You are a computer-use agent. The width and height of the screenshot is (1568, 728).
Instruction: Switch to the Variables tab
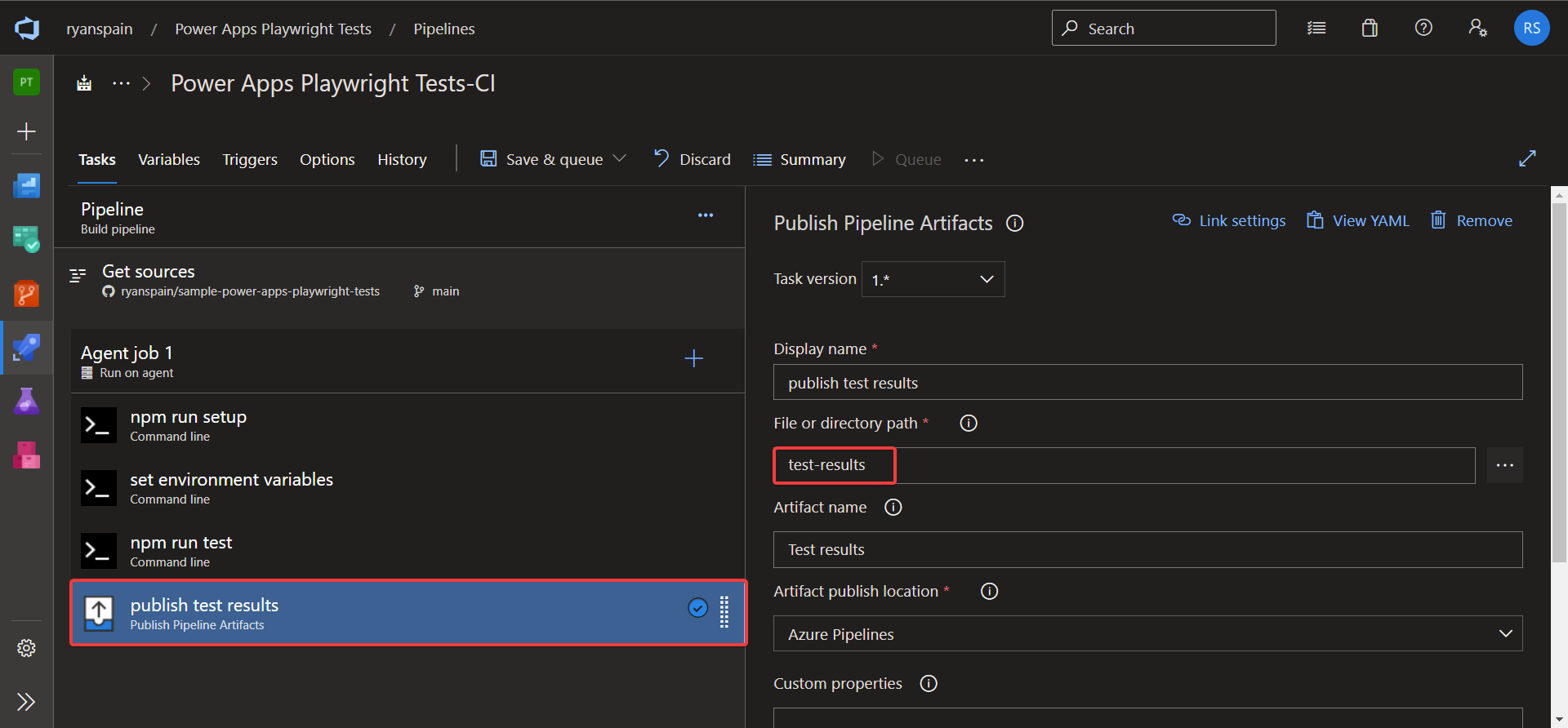tap(169, 159)
